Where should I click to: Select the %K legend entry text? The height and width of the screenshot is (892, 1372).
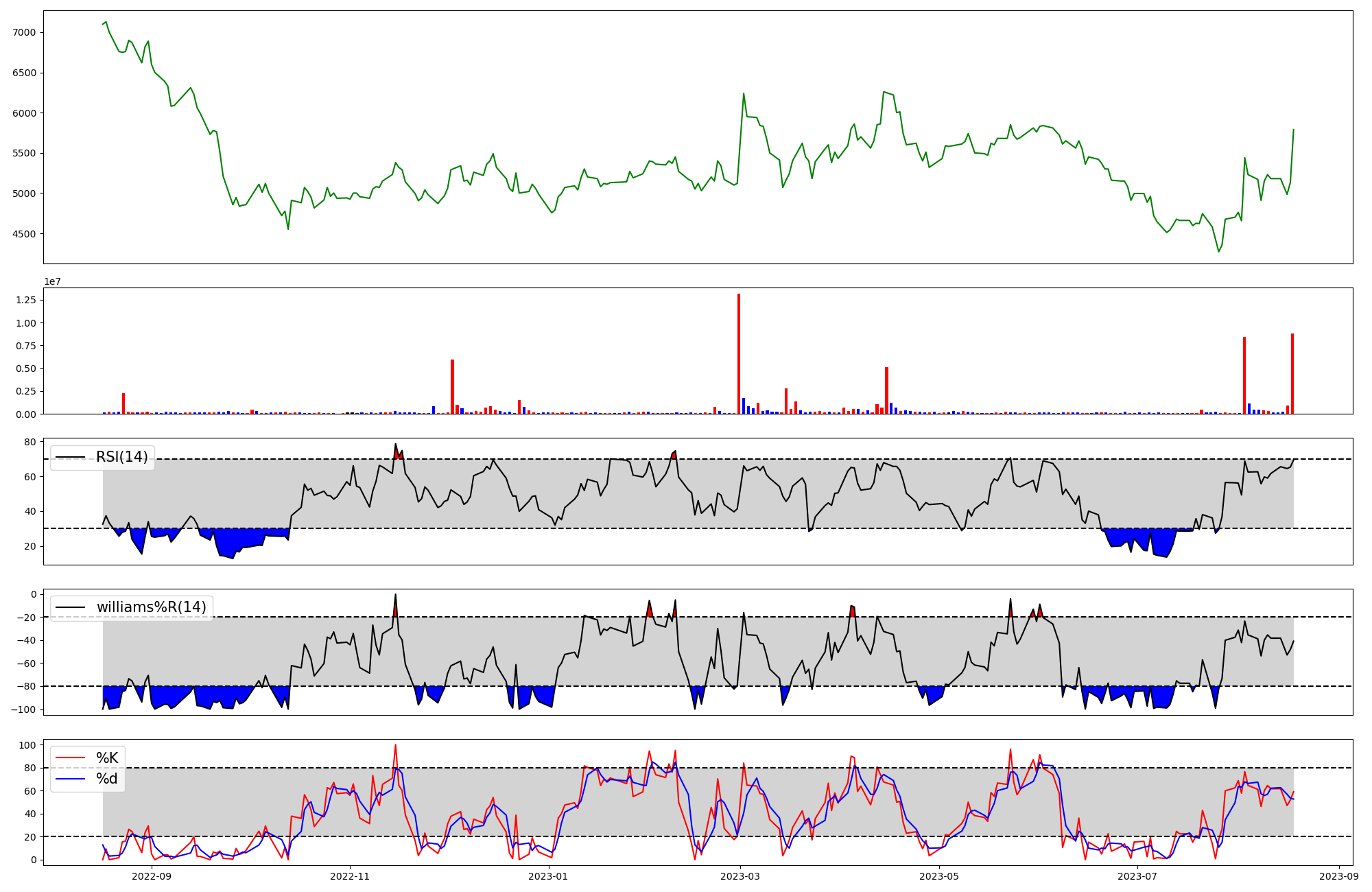[107, 758]
